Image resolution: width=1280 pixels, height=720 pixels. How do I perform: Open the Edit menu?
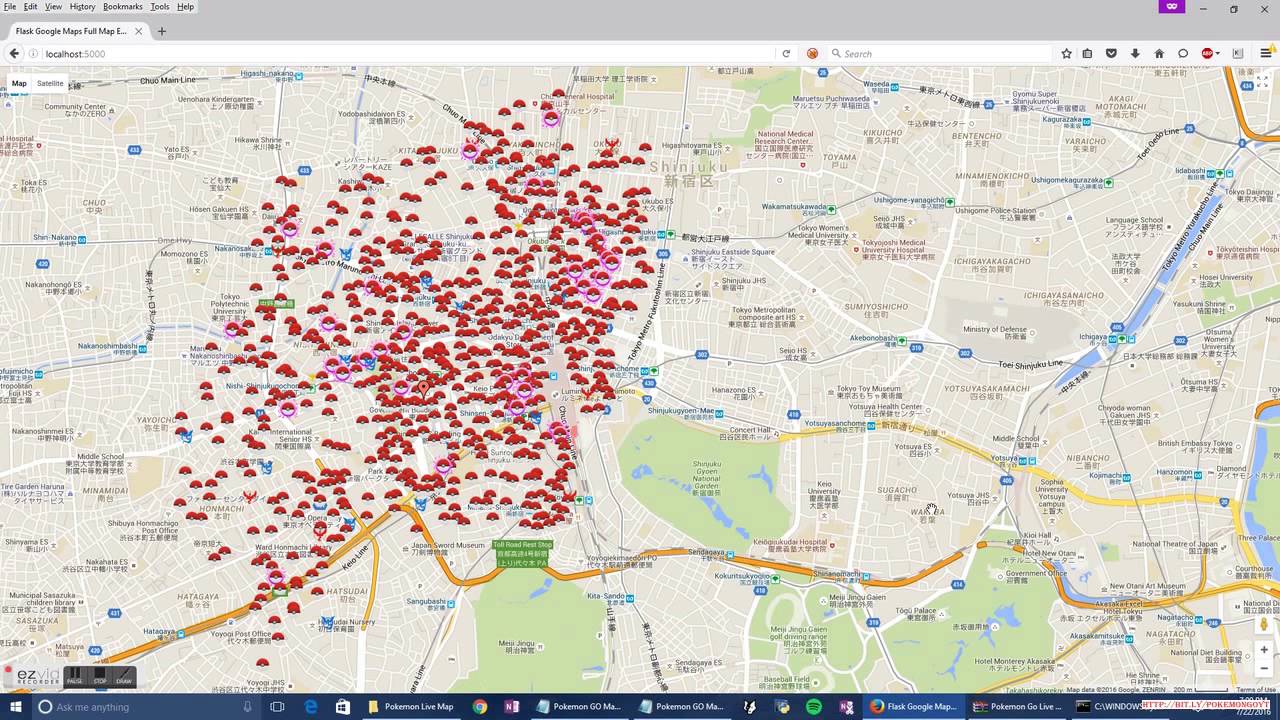(31, 7)
